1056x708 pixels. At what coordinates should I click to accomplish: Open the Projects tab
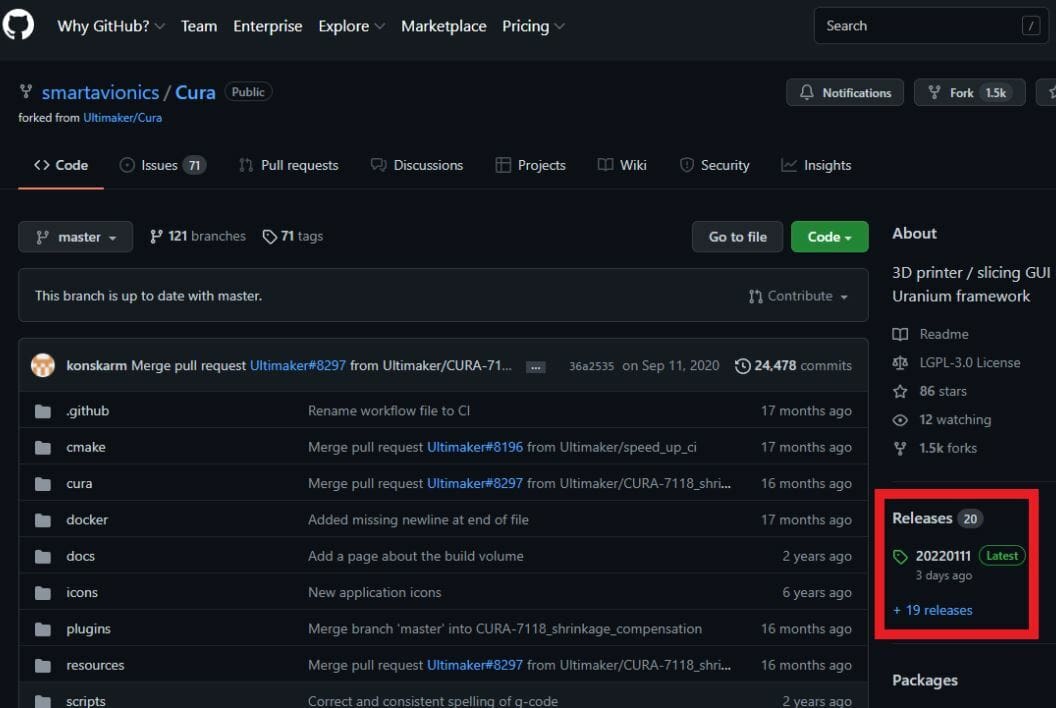pyautogui.click(x=531, y=165)
